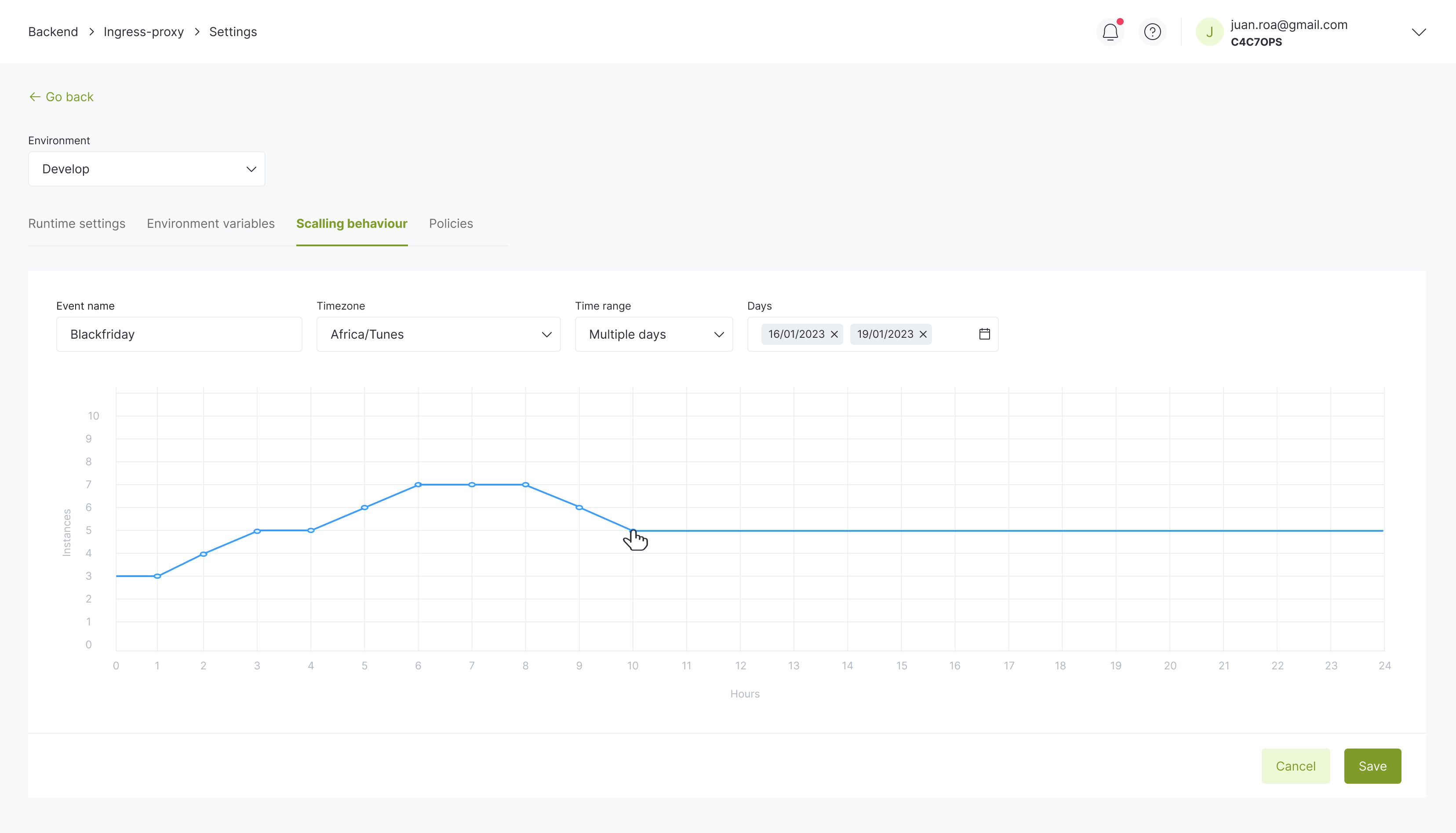The height and width of the screenshot is (833, 1456).
Task: Go to Backend in the breadcrumb
Action: coord(53,32)
